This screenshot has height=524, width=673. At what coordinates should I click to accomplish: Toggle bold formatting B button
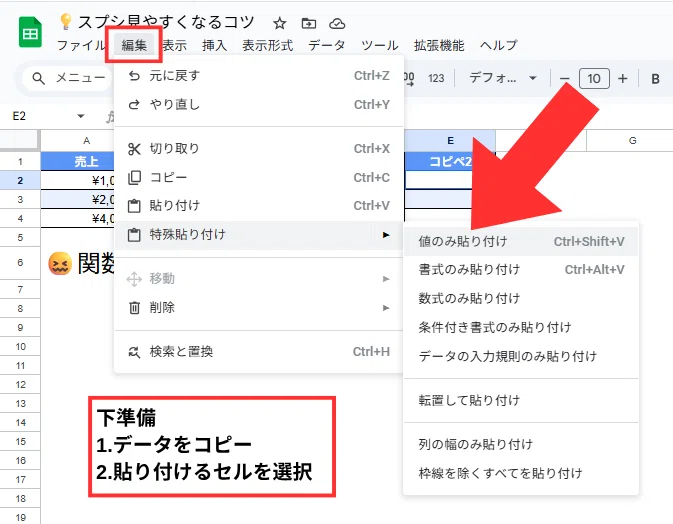[655, 79]
